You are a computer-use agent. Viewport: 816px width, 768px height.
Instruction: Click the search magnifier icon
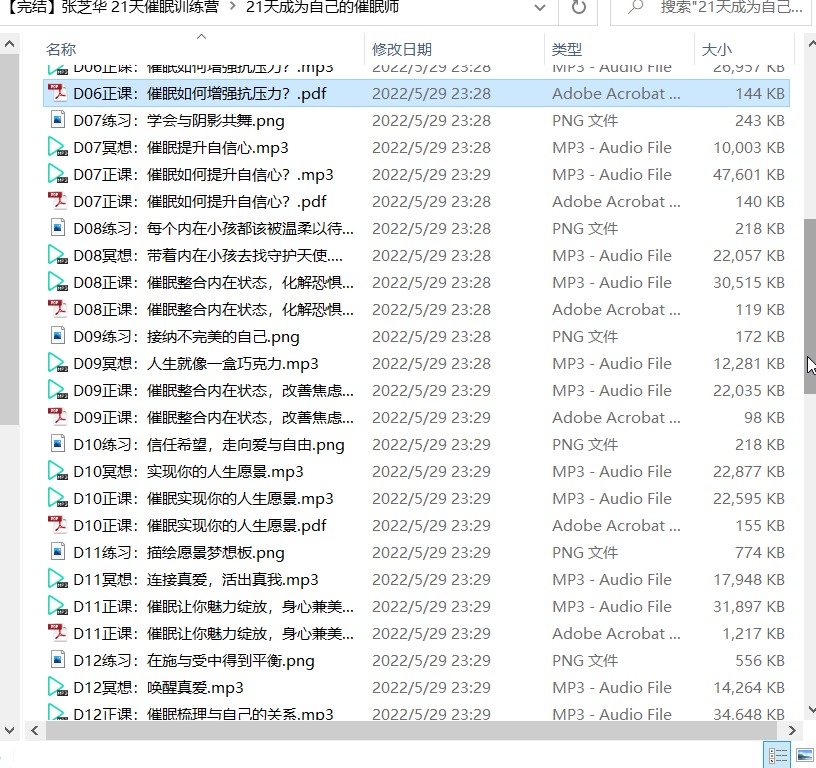click(635, 7)
